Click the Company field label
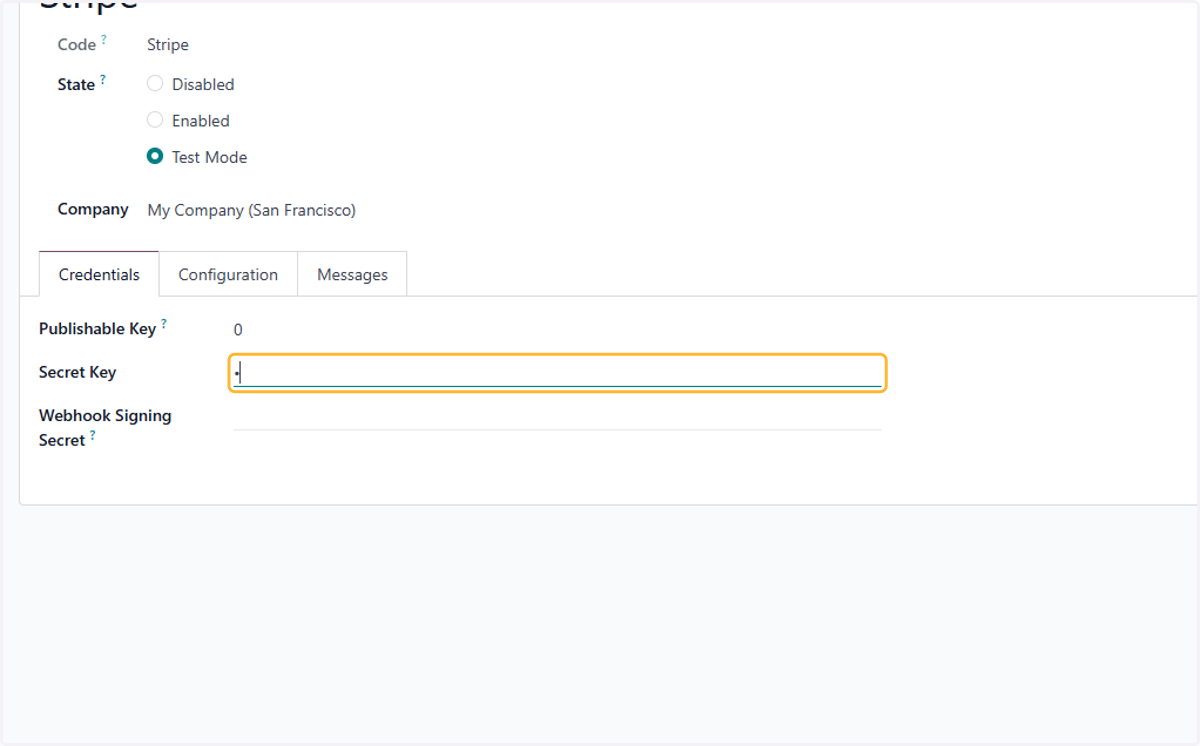The width and height of the screenshot is (1200, 746). coord(93,209)
